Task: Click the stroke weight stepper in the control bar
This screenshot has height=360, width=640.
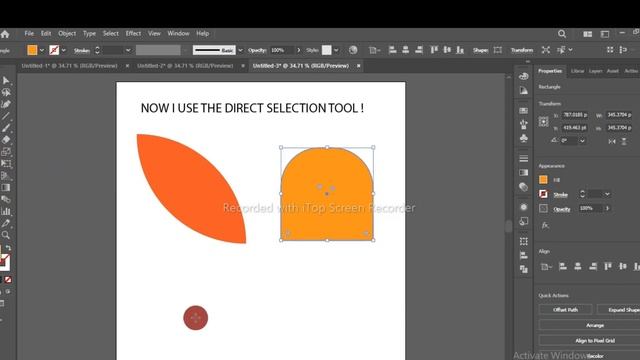Action: tap(97, 50)
